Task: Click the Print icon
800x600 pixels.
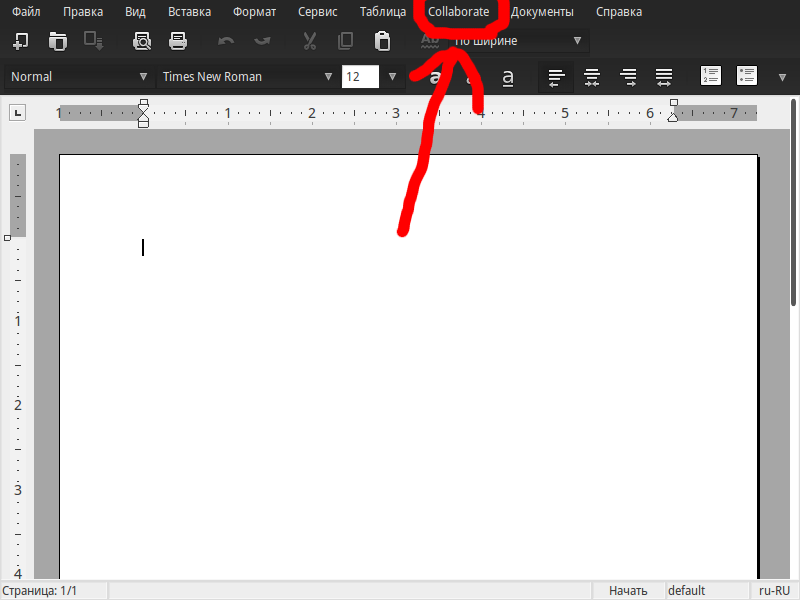Action: tap(178, 41)
